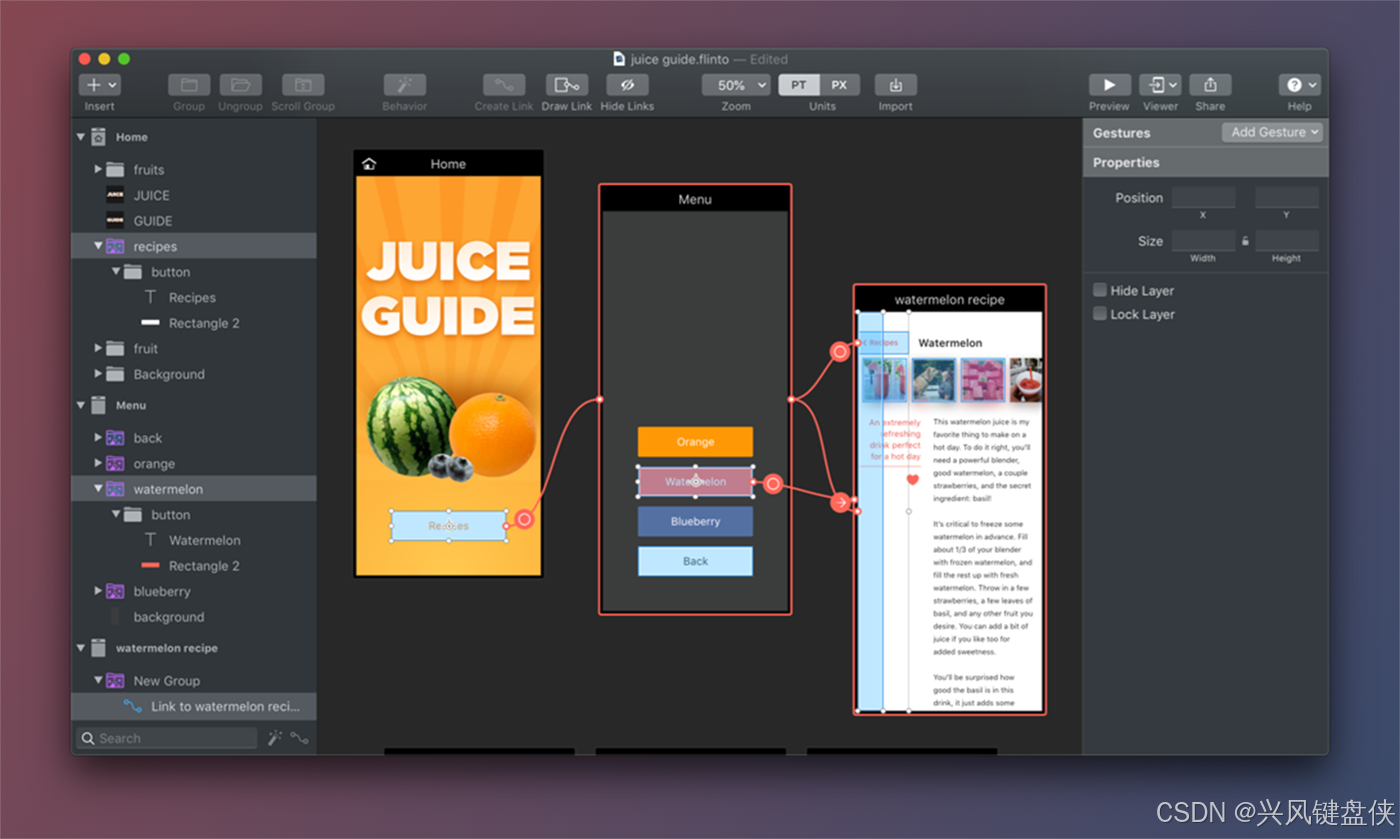
Task: Click the link handle beside Recipes button
Action: (524, 520)
